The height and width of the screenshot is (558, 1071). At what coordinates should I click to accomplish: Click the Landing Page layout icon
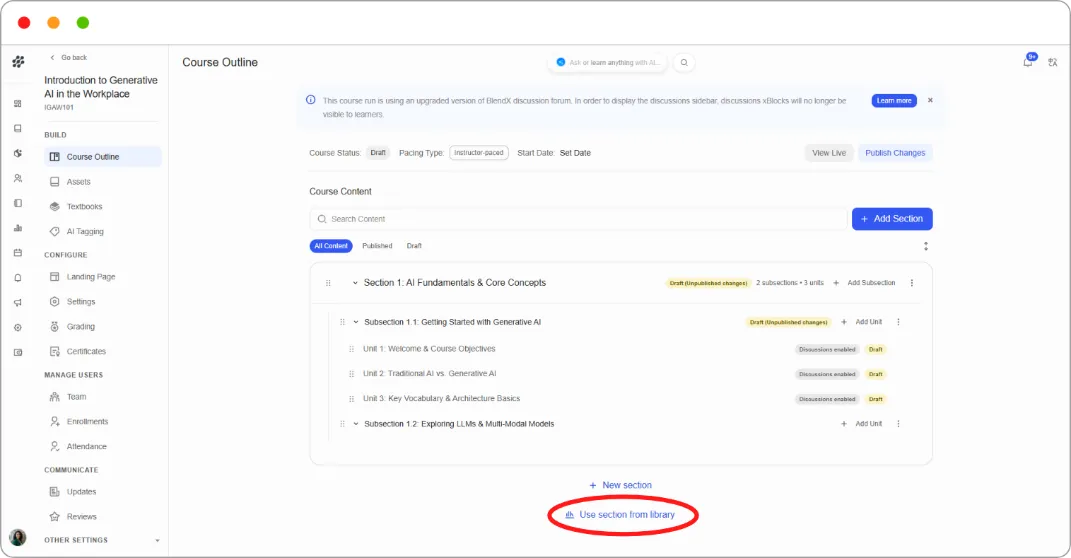tap(55, 277)
